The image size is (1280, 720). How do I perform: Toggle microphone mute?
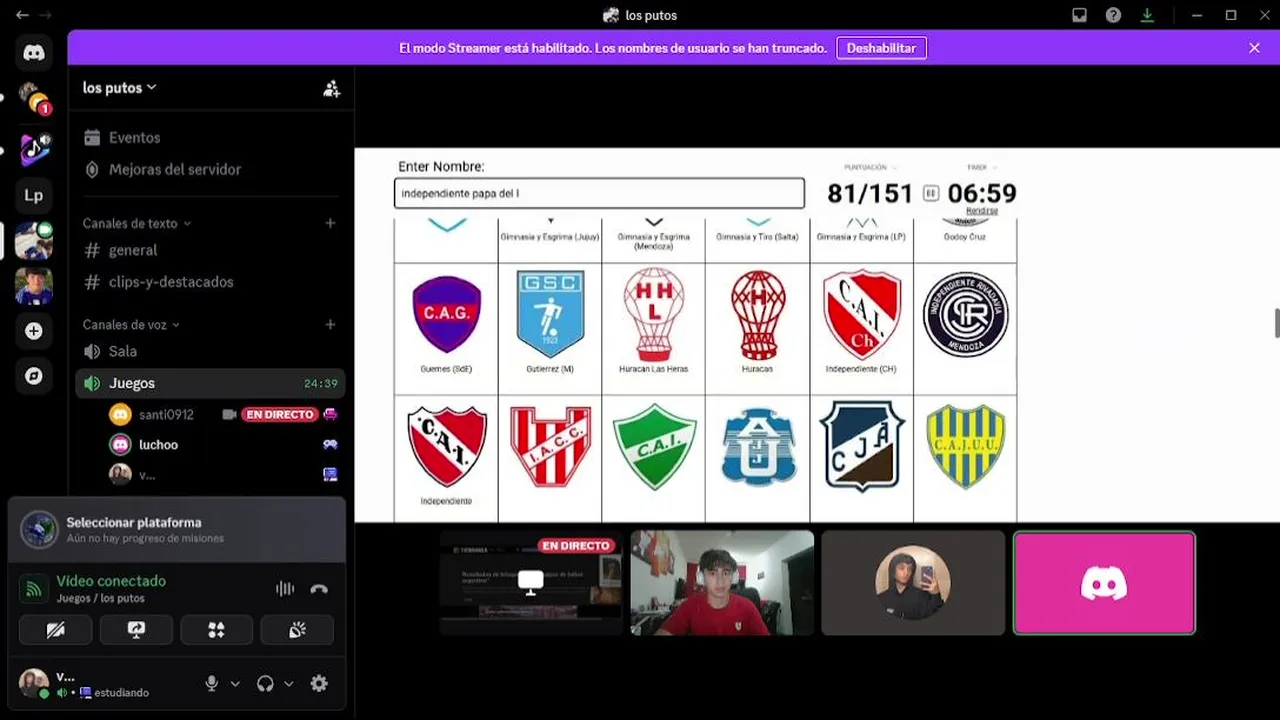tap(211, 684)
